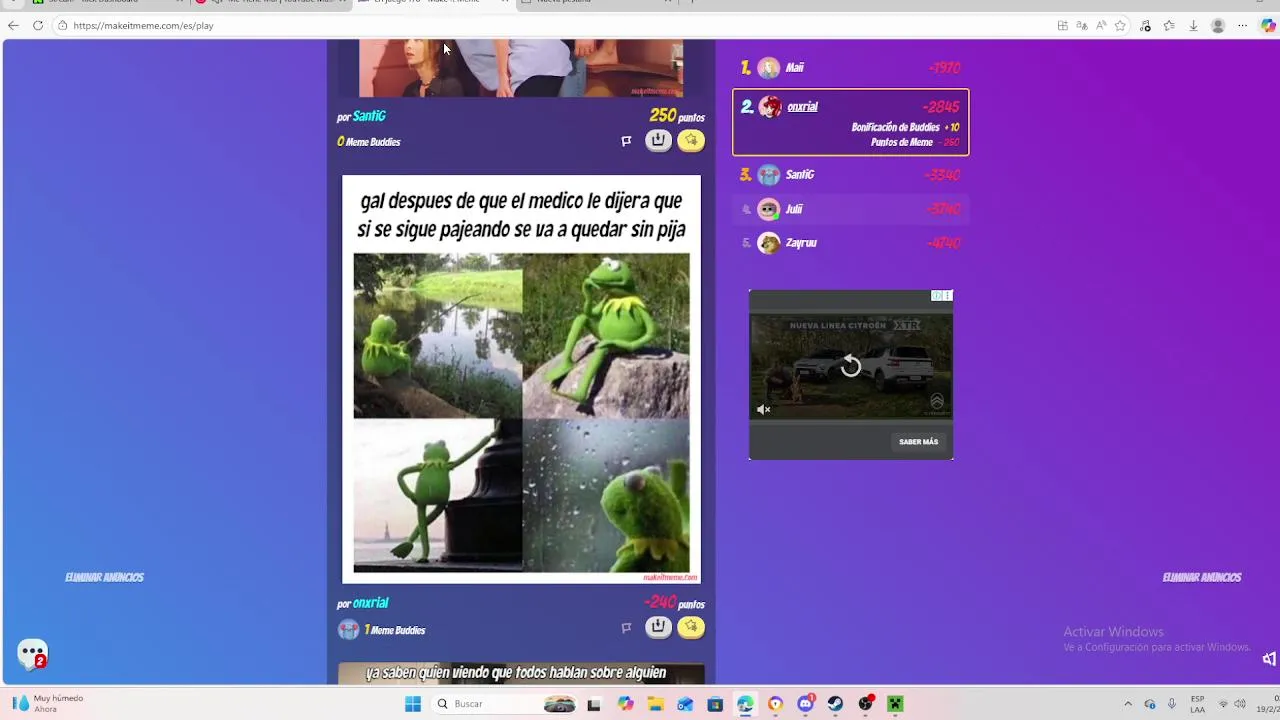Viewport: 1280px width, 720px height.
Task: Open chat bubble with 2 notifications
Action: click(33, 654)
